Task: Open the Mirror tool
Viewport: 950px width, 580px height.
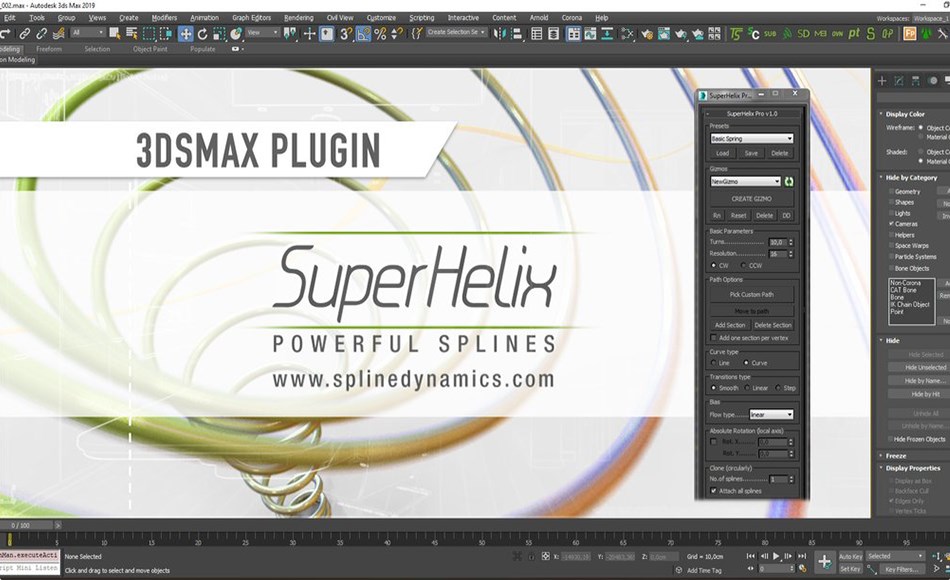Action: (x=502, y=35)
